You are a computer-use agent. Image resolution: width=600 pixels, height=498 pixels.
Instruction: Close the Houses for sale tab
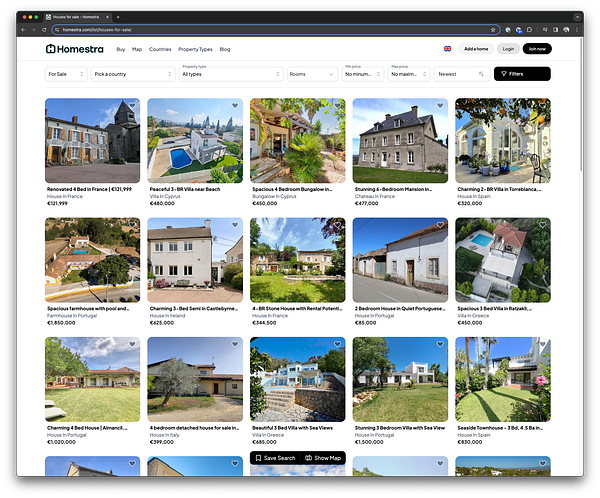click(x=107, y=17)
